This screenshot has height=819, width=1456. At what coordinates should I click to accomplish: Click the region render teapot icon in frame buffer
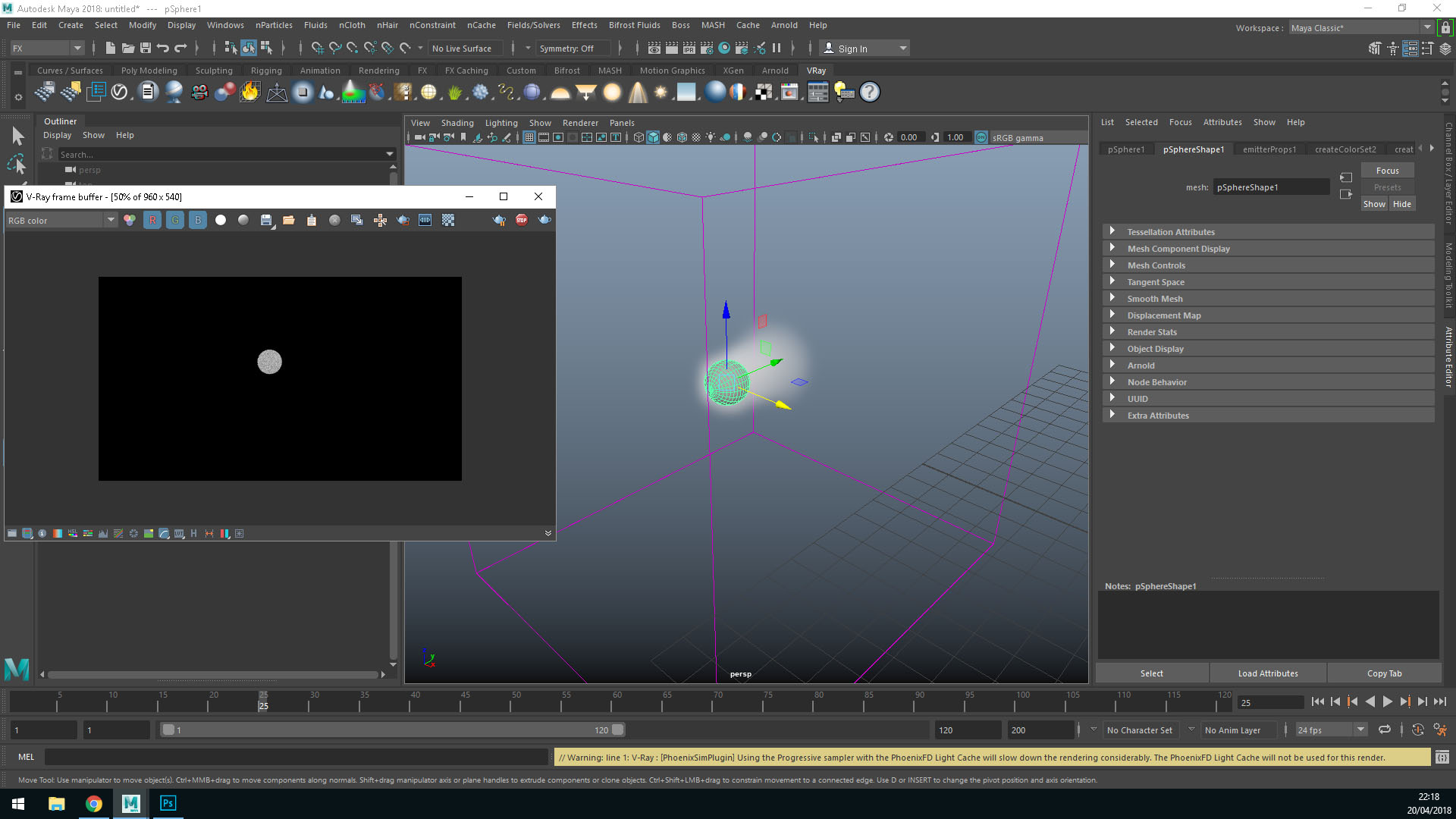point(403,220)
